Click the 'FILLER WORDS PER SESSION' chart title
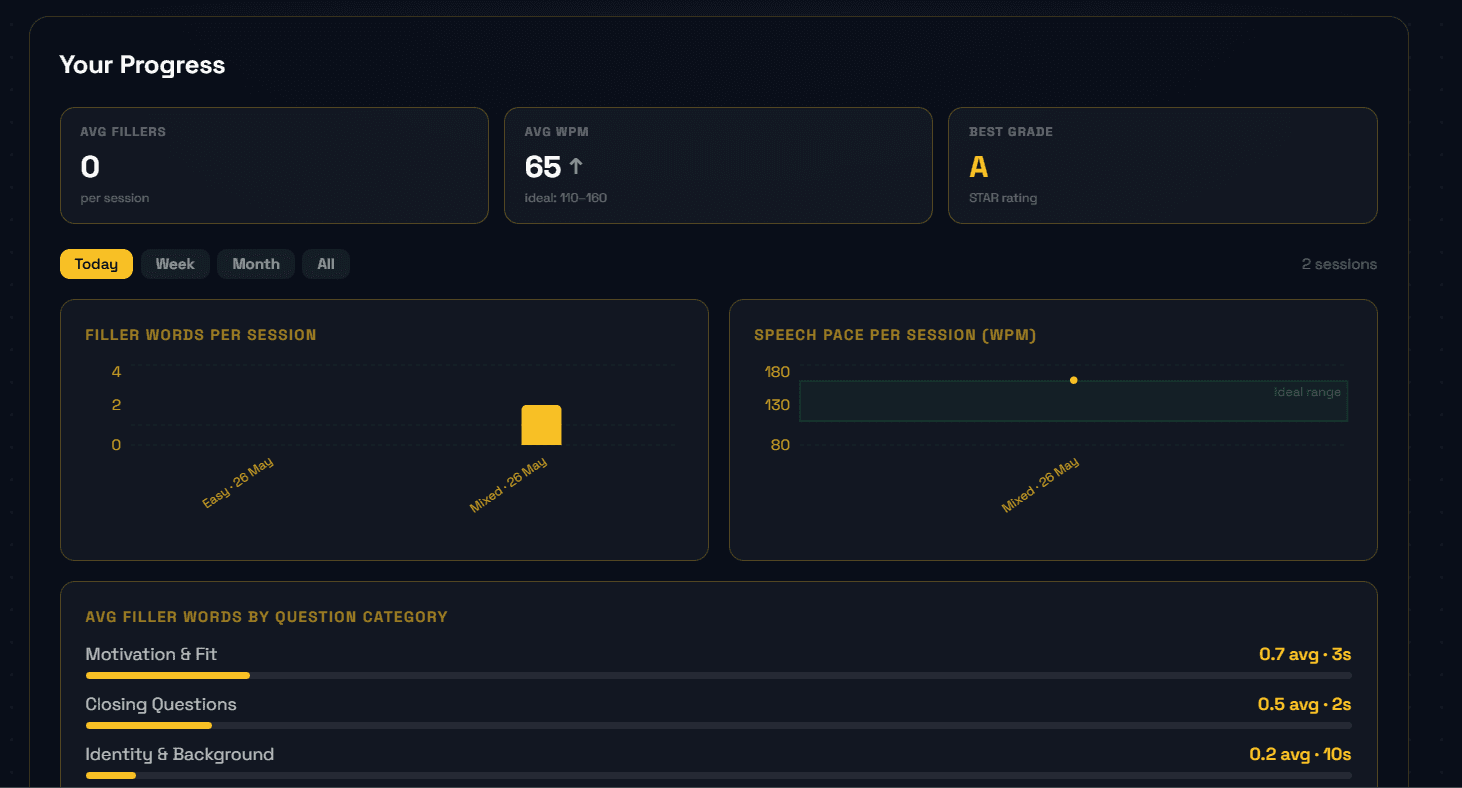Viewport: 1462px width, 788px height. tap(201, 335)
